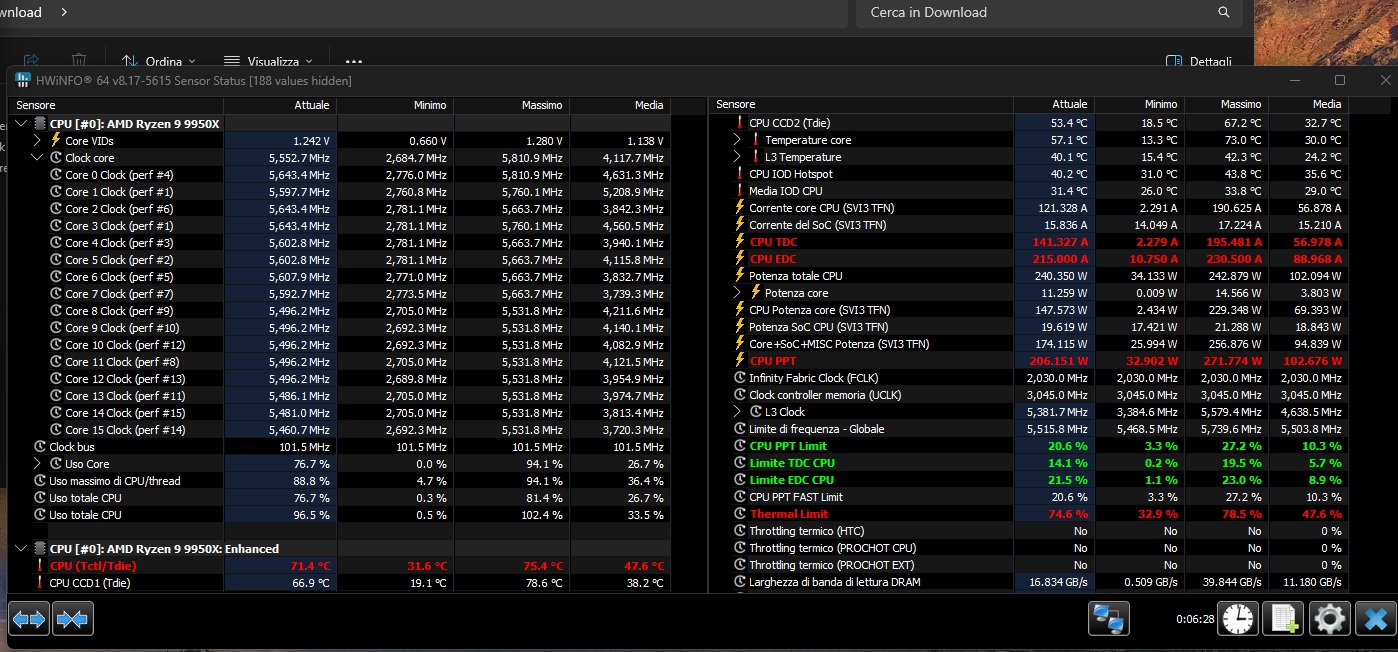Select the Core 0 Clock (perf #4) row
Viewport: 1398px width, 652px height.
(339, 175)
